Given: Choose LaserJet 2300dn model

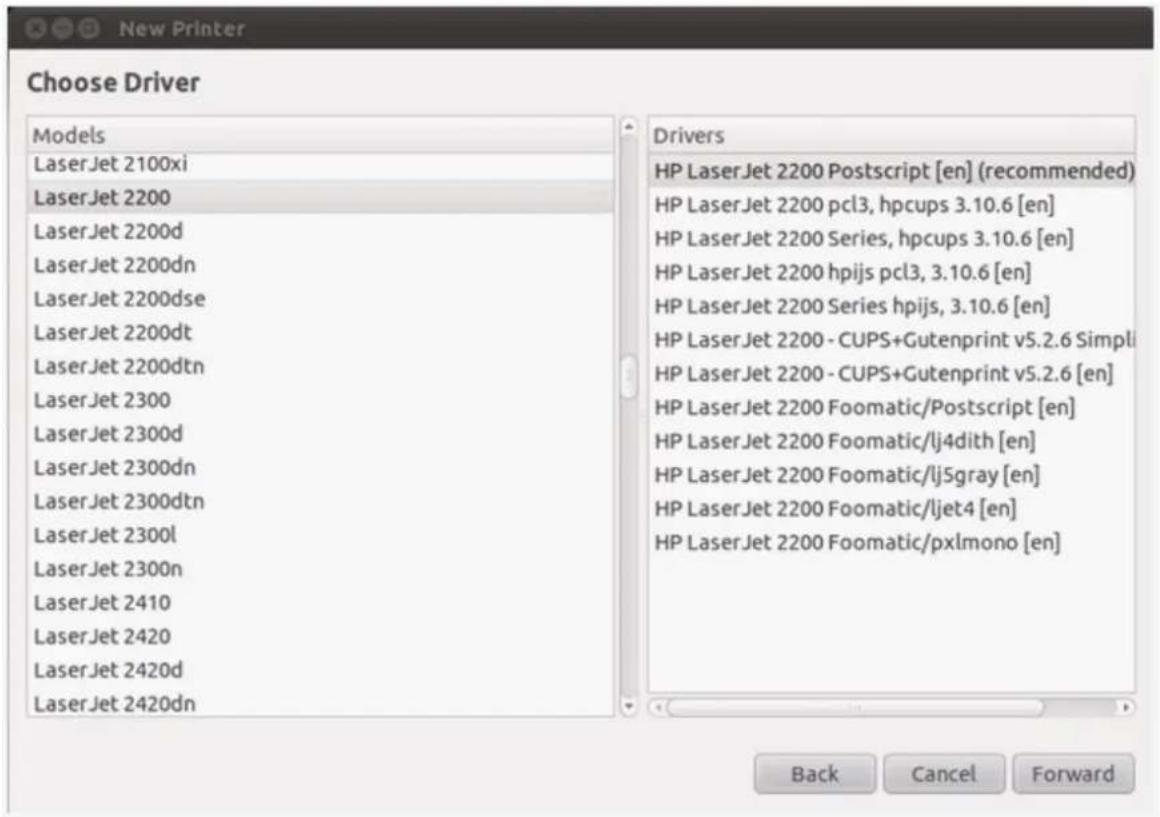Looking at the screenshot, I should pyautogui.click(x=320, y=468).
